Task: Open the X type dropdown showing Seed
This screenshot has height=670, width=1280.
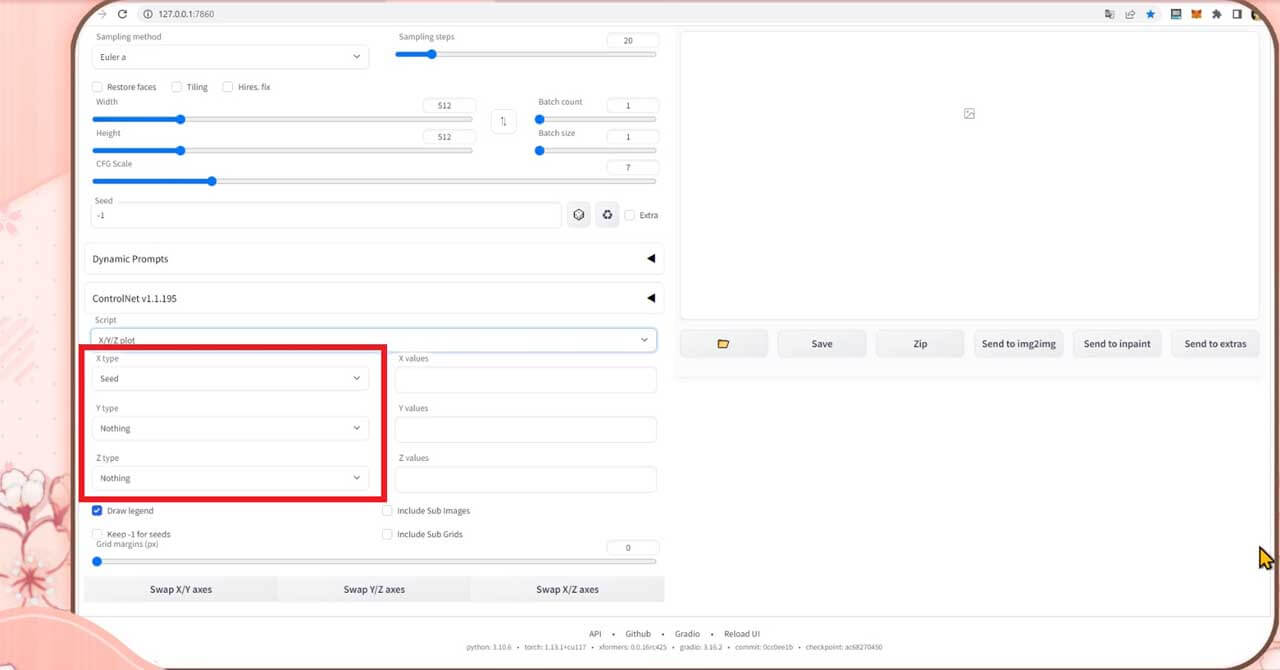Action: (230, 379)
